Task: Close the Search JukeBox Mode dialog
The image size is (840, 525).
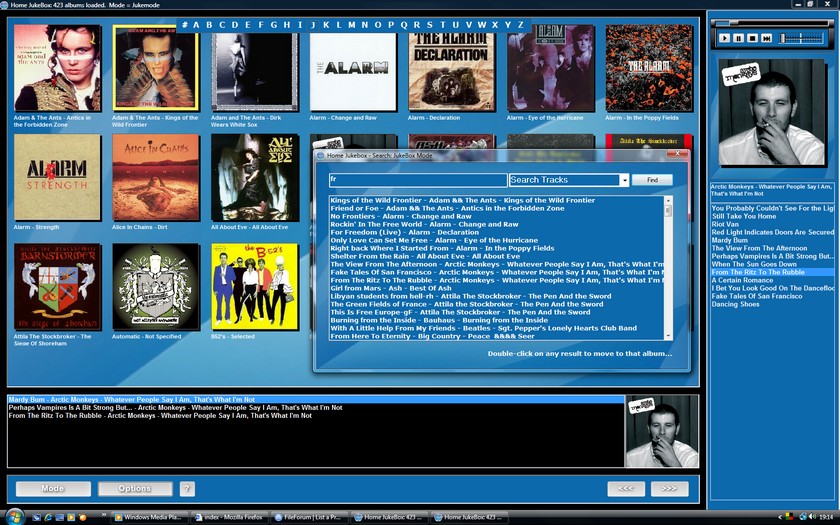Action: 677,154
